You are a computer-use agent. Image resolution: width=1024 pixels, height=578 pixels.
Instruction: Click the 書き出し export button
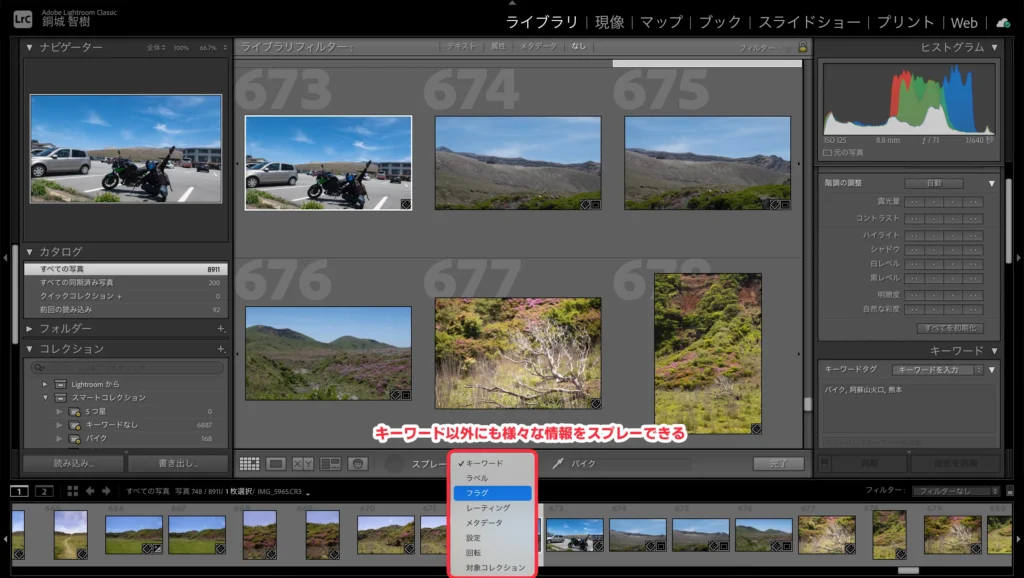point(179,464)
